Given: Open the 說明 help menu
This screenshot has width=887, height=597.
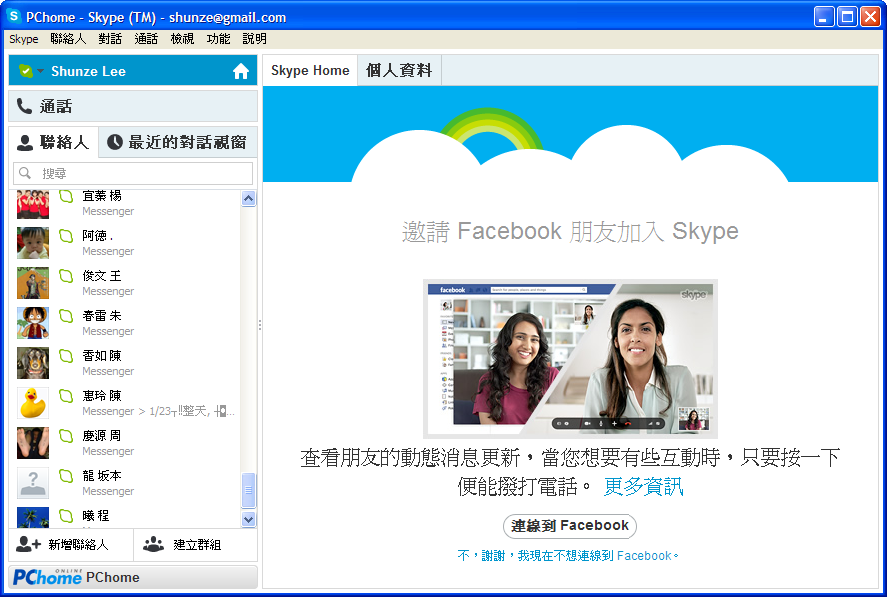Looking at the screenshot, I should pyautogui.click(x=255, y=39).
